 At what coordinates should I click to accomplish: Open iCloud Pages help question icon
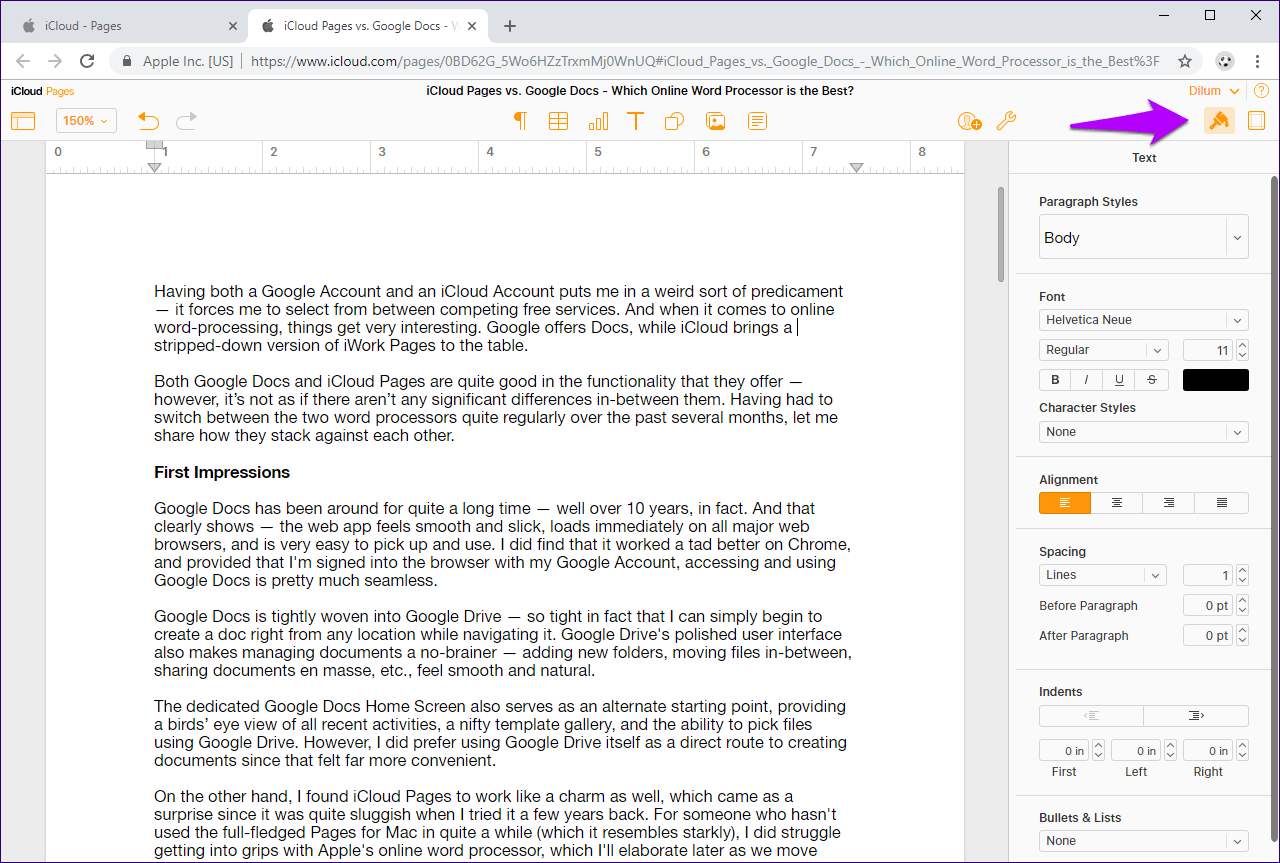[1261, 91]
